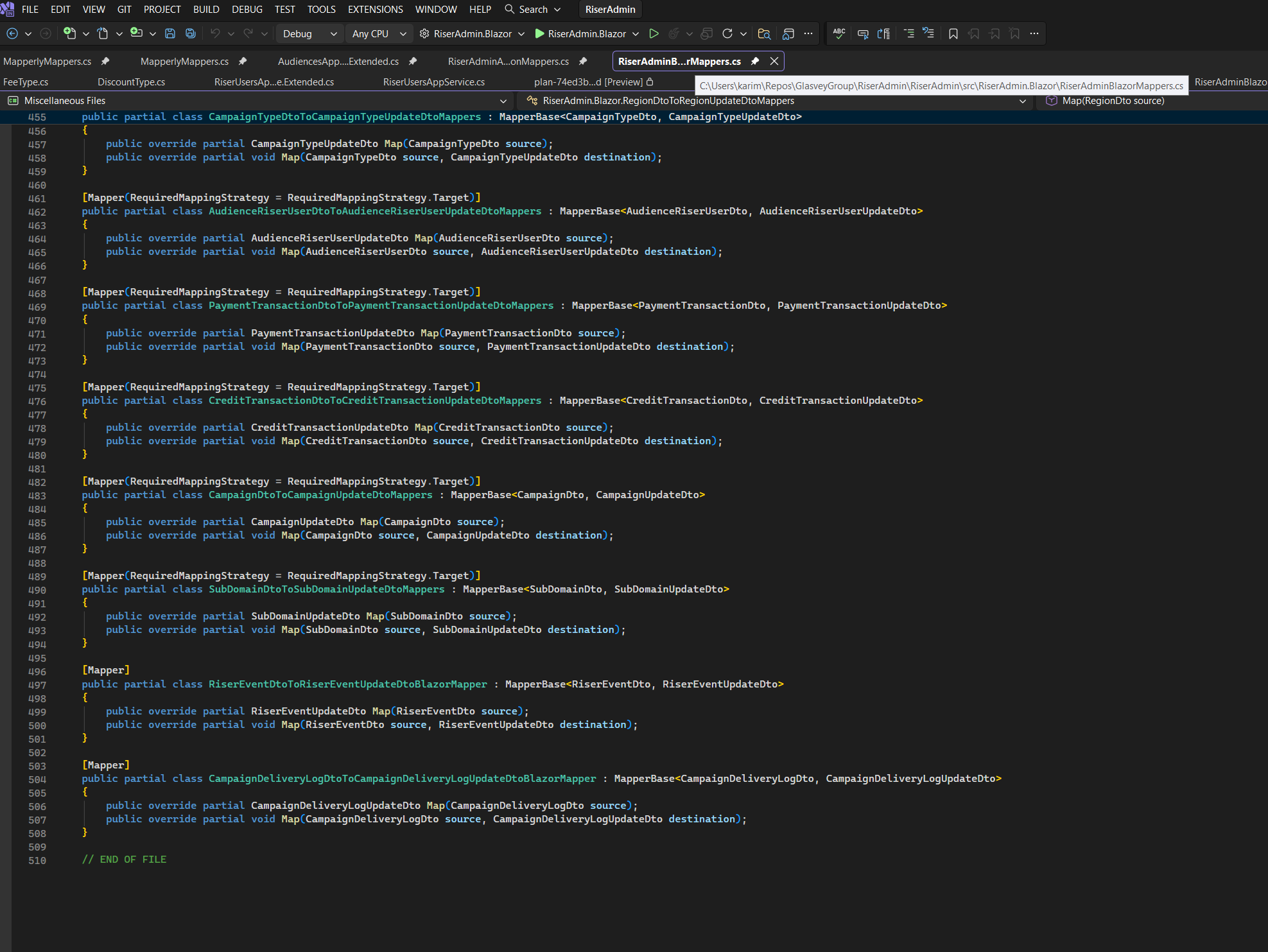Expand the Miscellaneous Files project dropdown
Viewport: 1268px width, 952px height.
pos(503,101)
